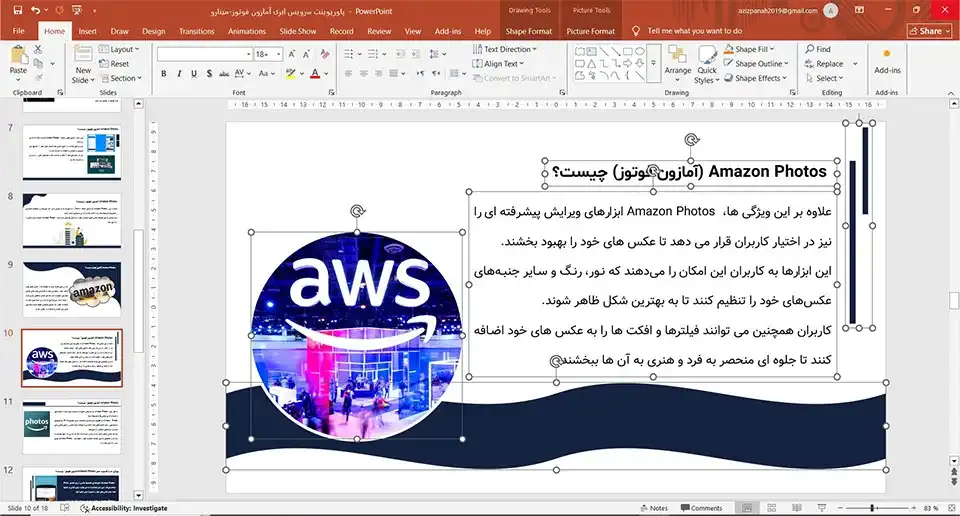The image size is (960, 516).
Task: Click the Reset slide button
Action: 114,64
